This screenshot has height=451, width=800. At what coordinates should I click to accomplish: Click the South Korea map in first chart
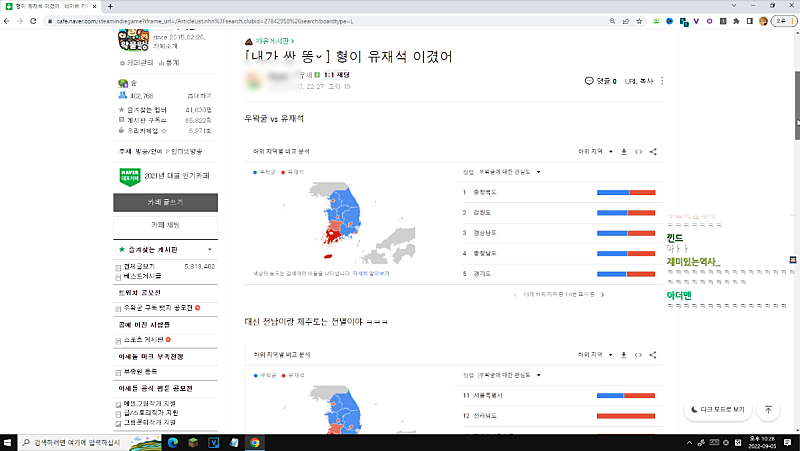coord(341,219)
